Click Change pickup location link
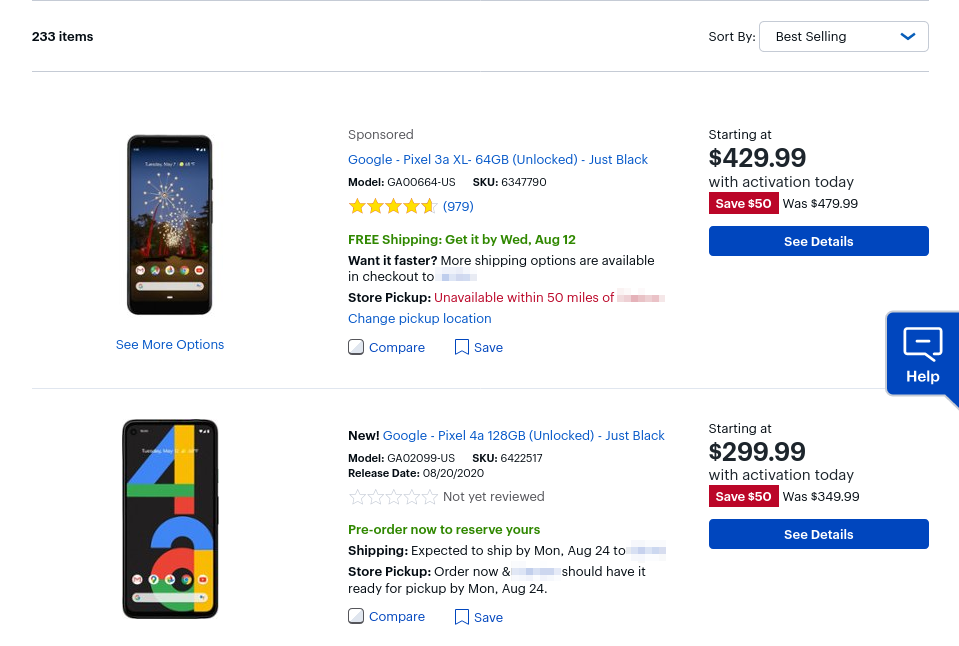959x646 pixels. coord(419,318)
